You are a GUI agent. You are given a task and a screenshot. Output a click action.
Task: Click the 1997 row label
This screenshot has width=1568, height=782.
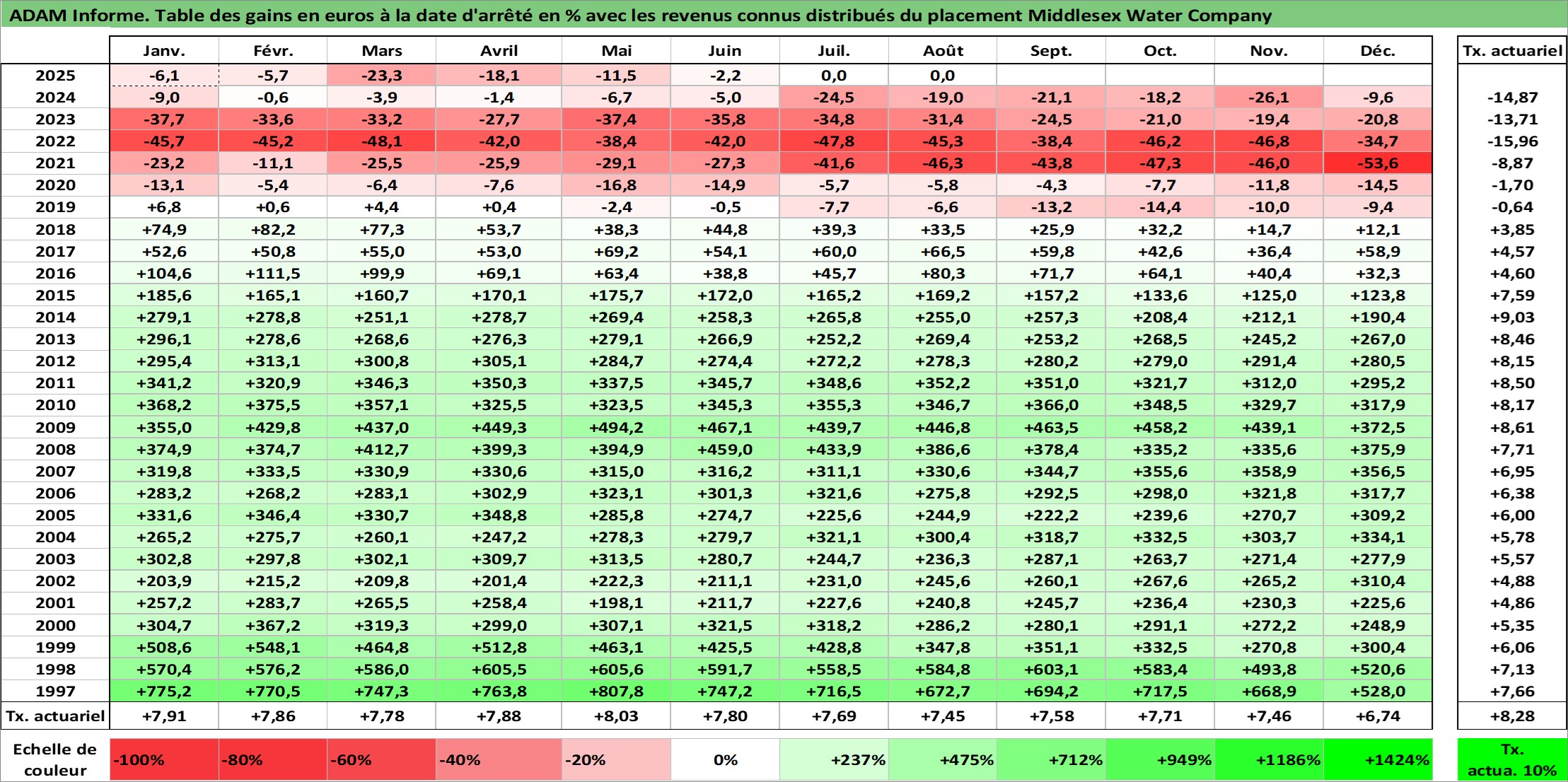click(55, 691)
